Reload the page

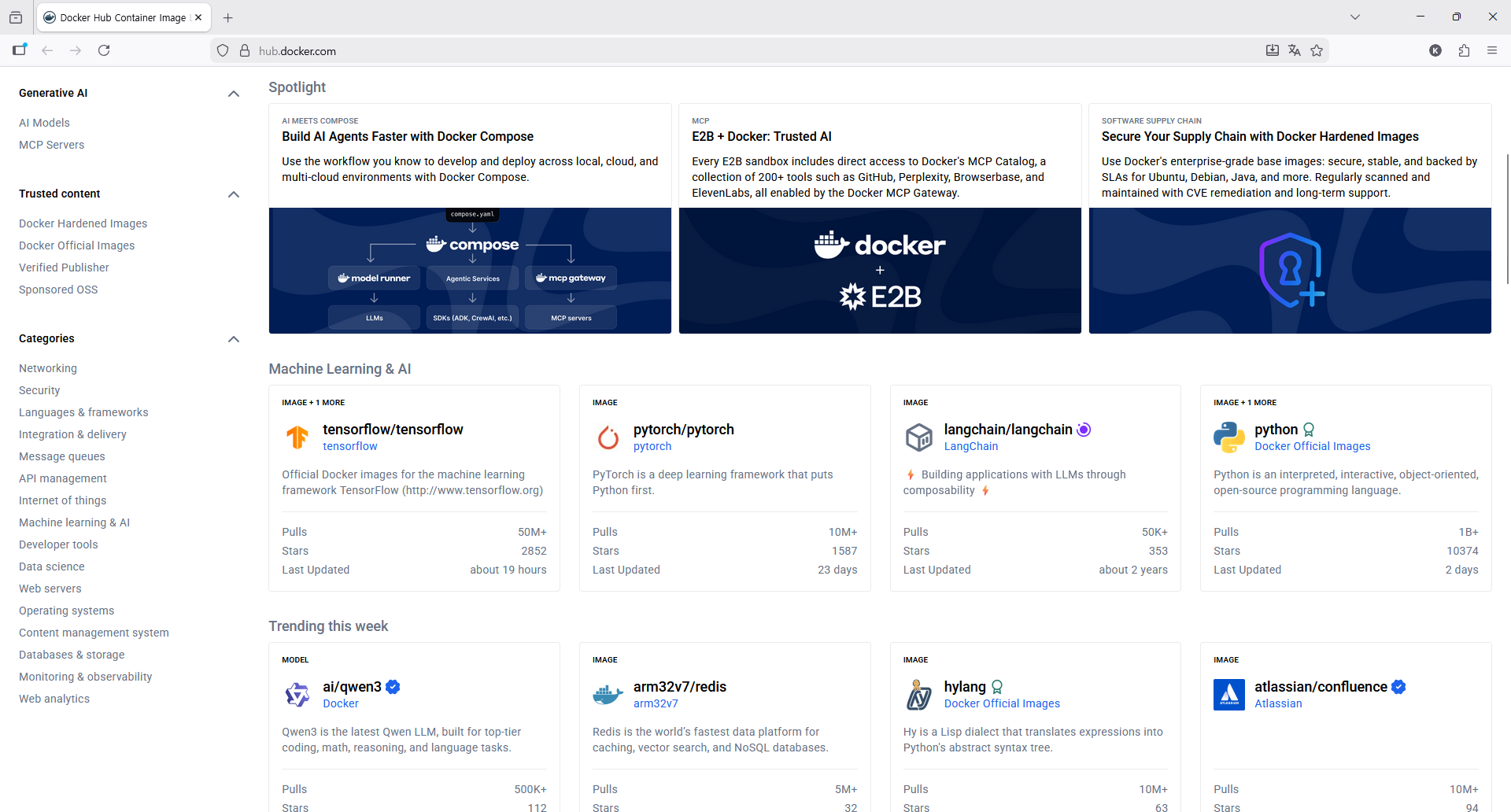pyautogui.click(x=104, y=50)
